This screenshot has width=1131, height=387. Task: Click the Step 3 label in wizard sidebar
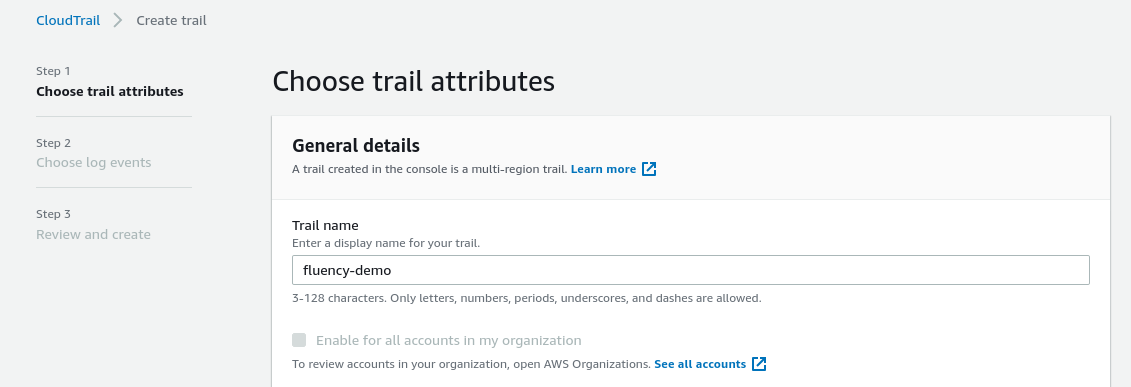point(53,214)
